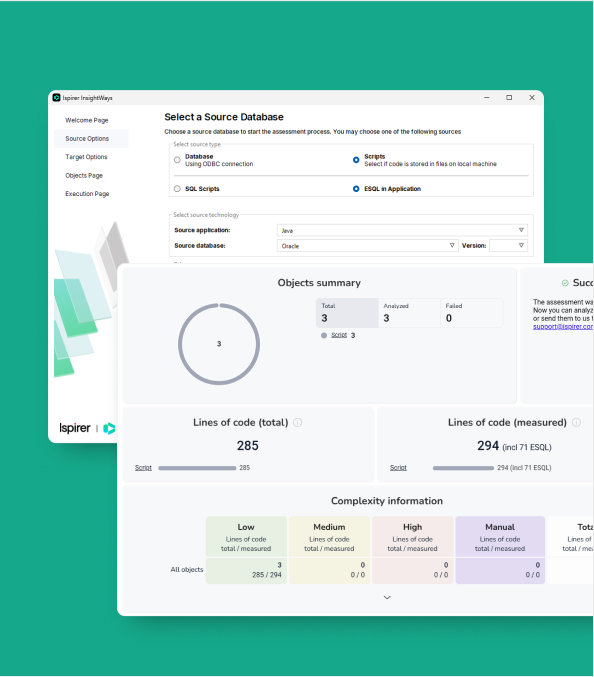Viewport: 594px width, 677px height.
Task: Click the Script link in Objects summary legend
Action: tap(339, 335)
